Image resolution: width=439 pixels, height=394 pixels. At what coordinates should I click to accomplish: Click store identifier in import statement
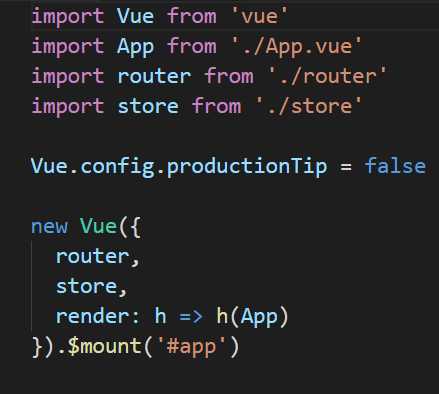pos(148,106)
